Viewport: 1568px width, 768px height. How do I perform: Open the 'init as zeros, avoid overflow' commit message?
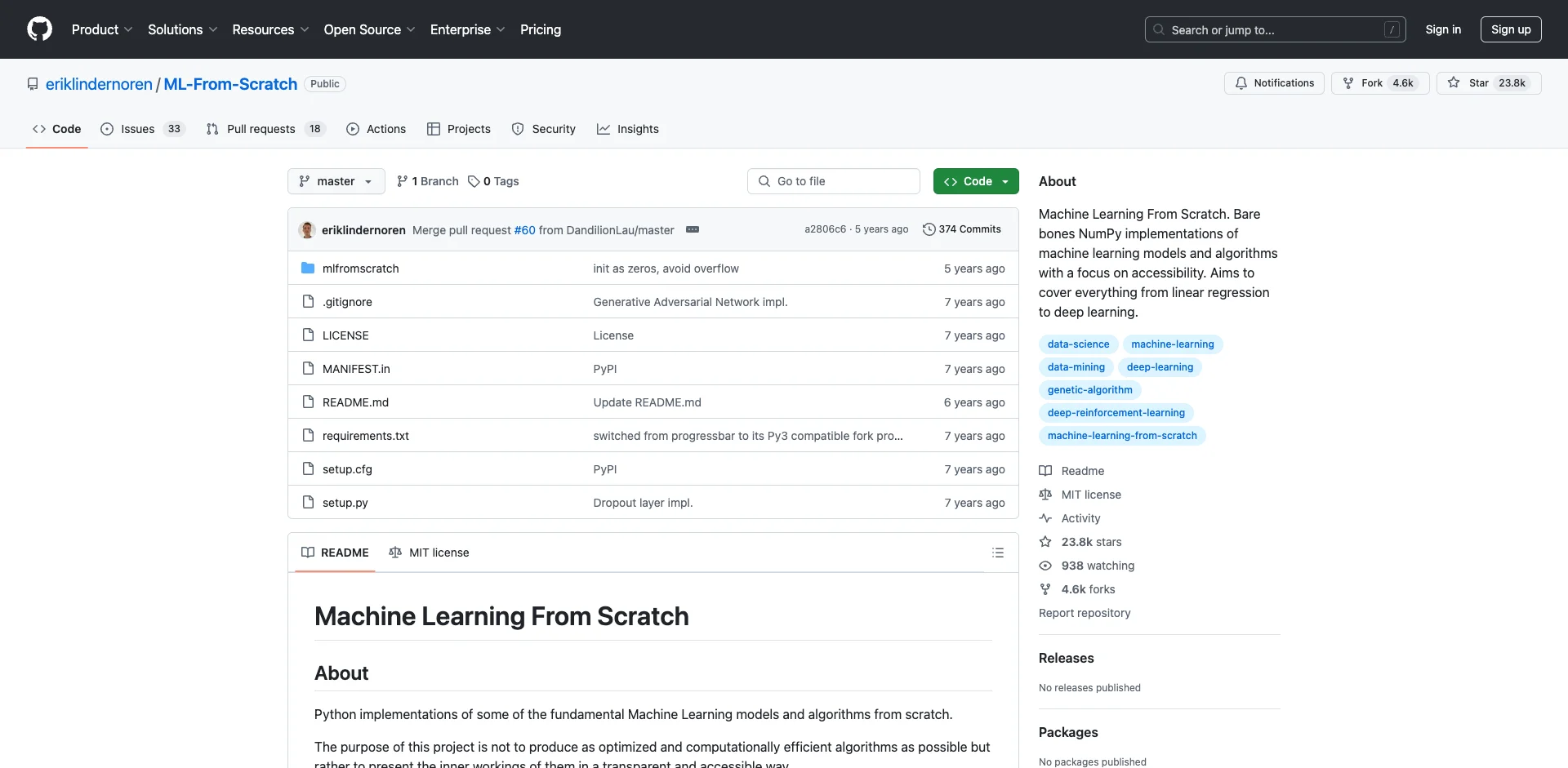coord(666,269)
